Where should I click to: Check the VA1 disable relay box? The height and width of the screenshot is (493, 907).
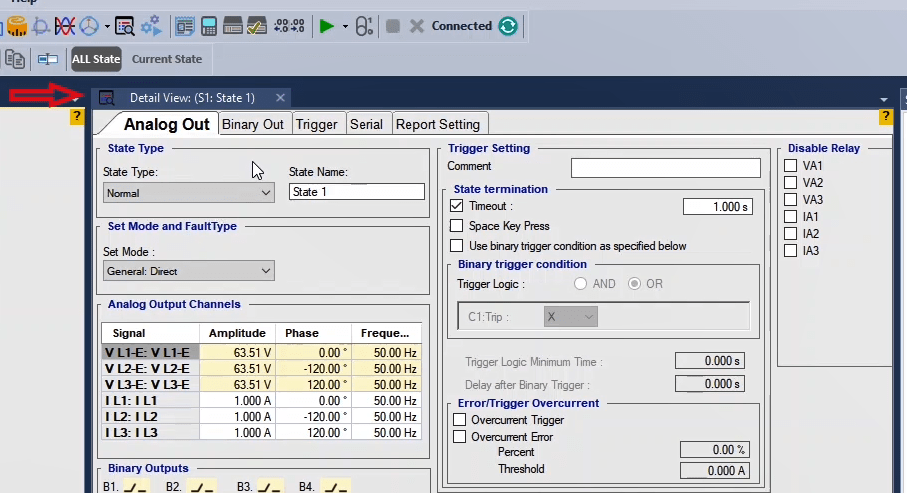(x=791, y=166)
